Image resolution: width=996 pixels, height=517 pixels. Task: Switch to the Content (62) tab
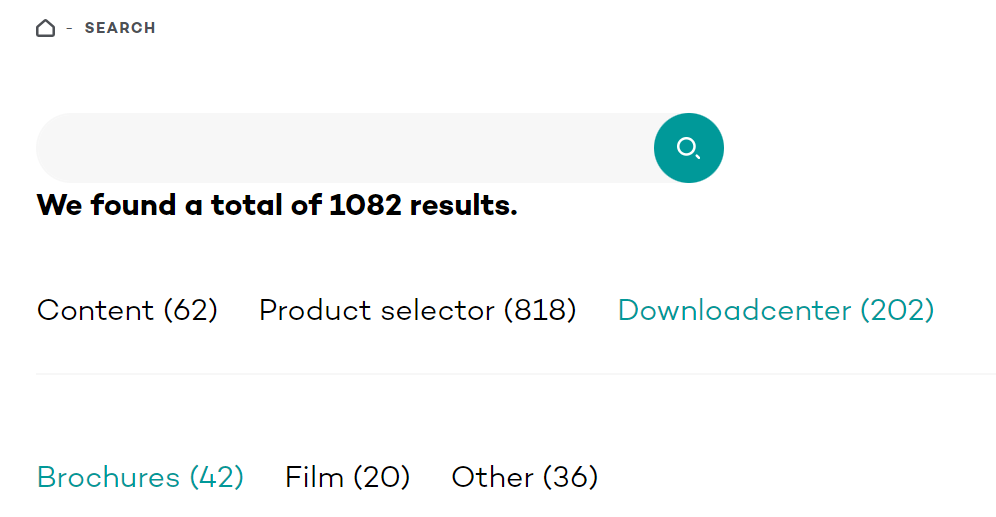point(127,311)
